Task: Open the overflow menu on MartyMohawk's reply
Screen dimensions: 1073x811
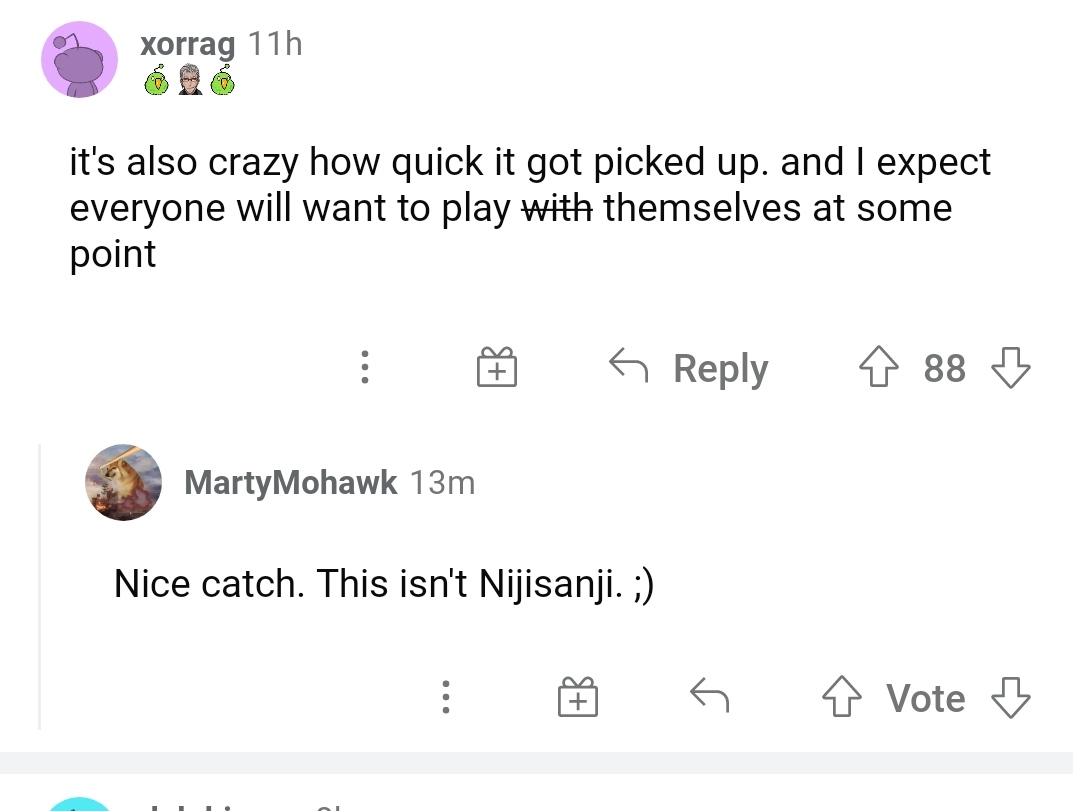Action: click(x=446, y=697)
